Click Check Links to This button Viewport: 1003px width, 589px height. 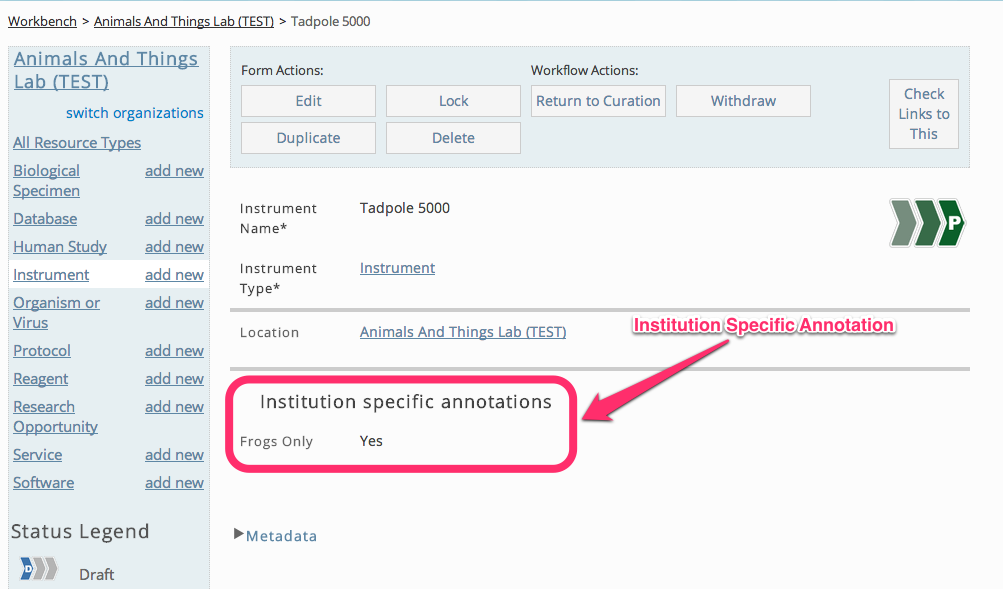(924, 114)
